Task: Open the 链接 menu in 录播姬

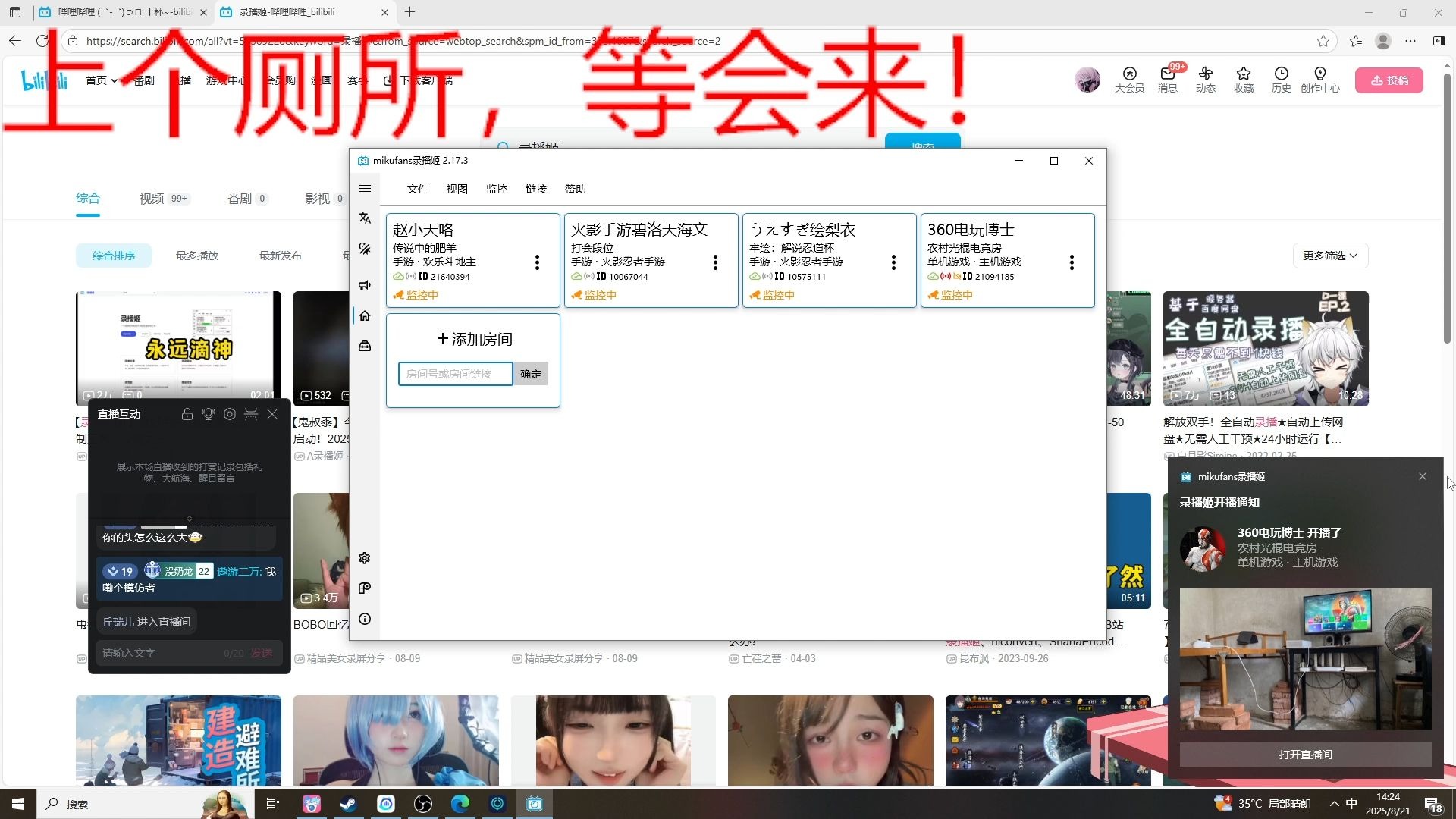Action: click(536, 189)
